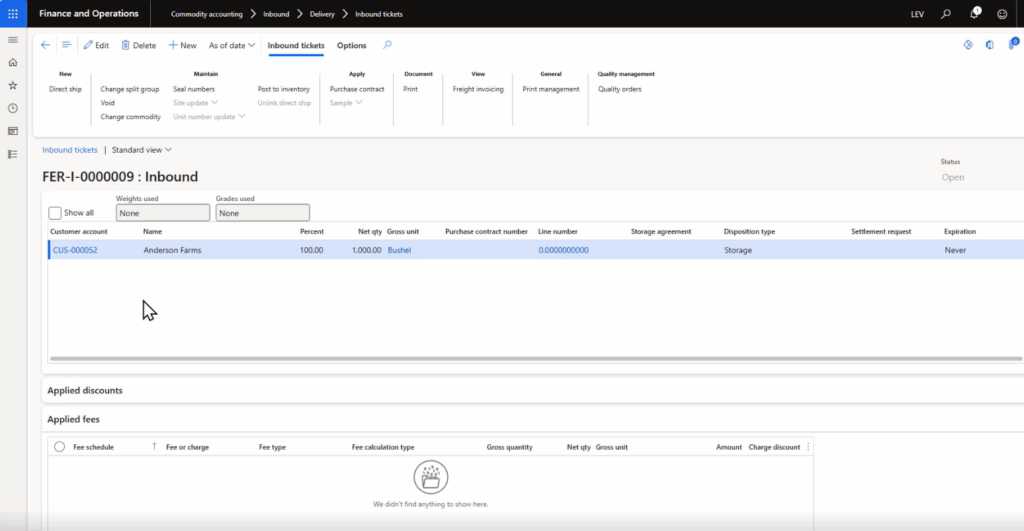Viewport: 1024px width, 531px height.
Task: Click Commodity accounting breadcrumb
Action: [x=206, y=14]
